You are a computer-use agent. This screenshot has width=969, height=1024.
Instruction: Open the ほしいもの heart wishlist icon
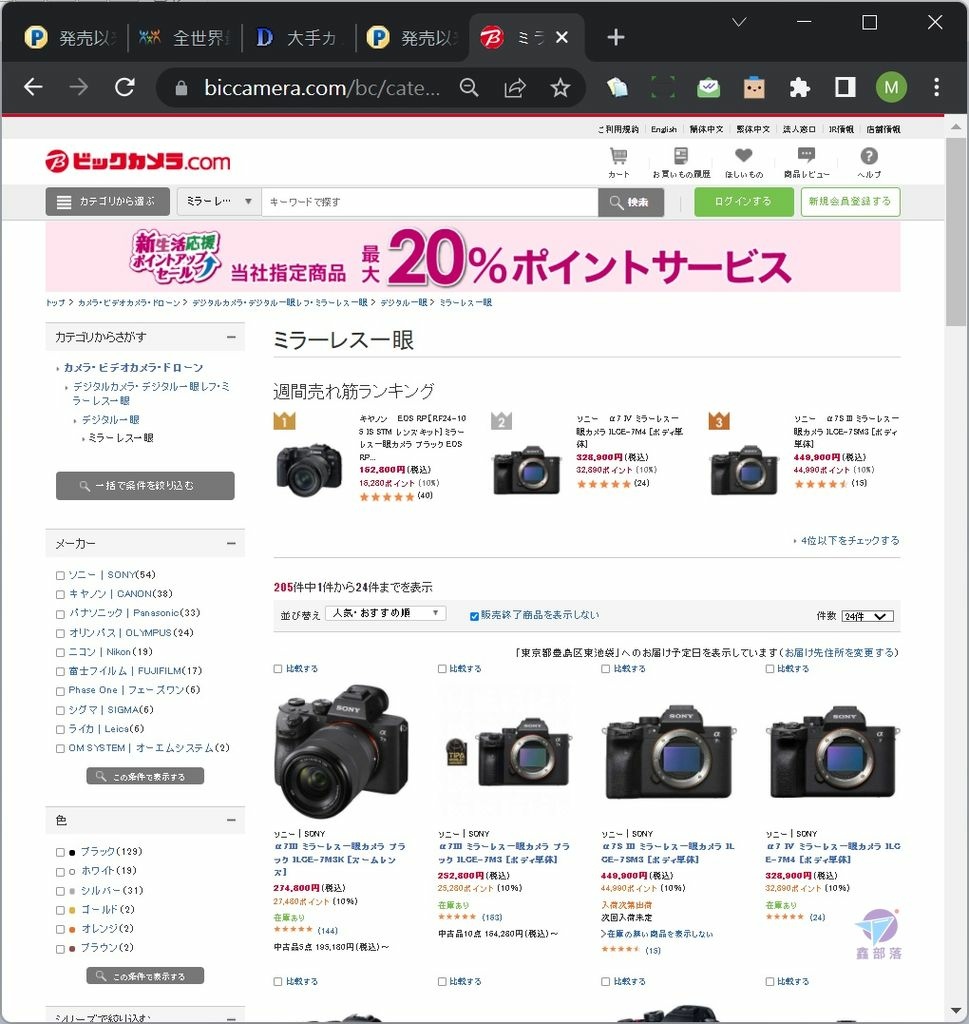744,162
